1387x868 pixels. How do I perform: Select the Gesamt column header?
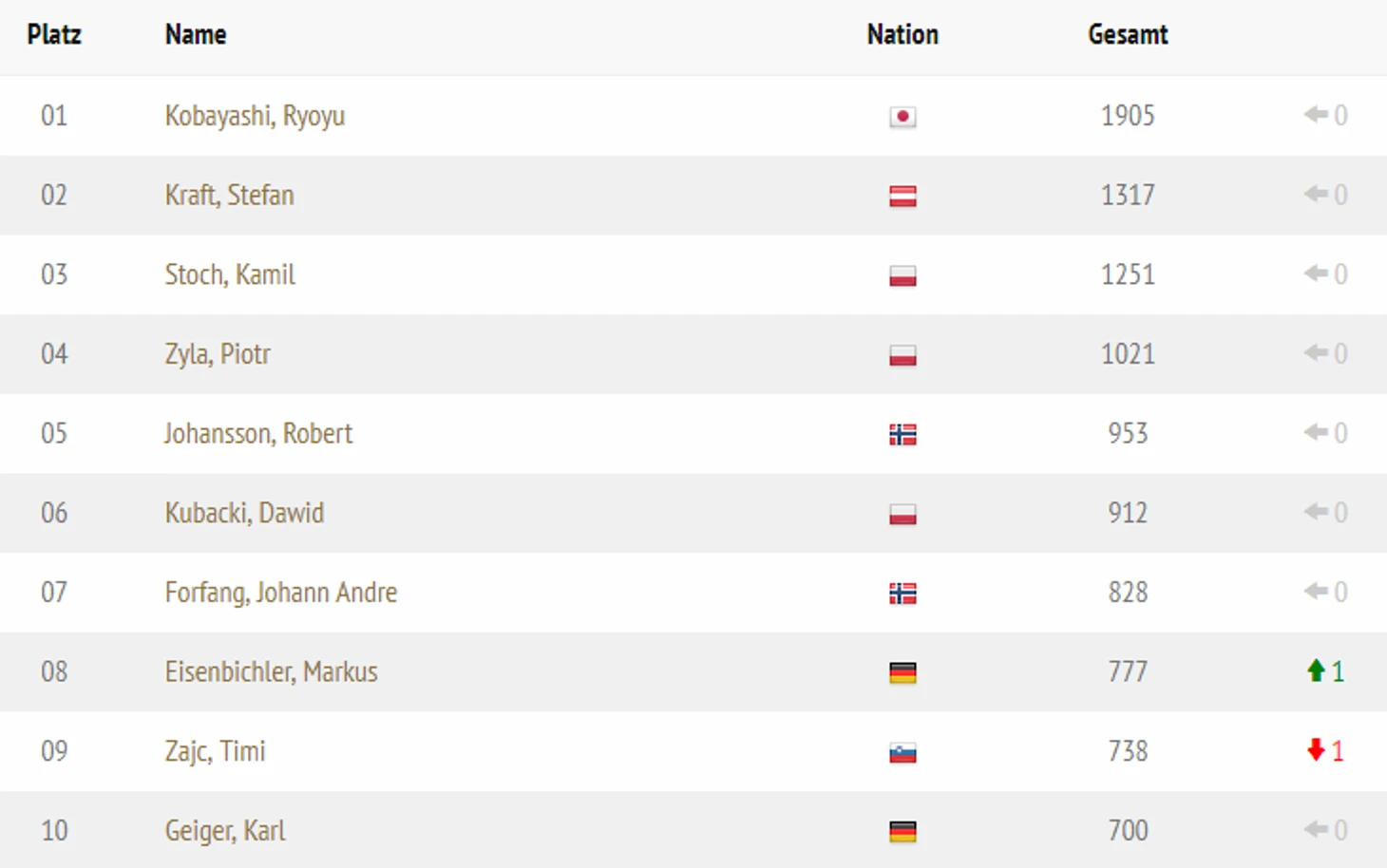click(1128, 35)
